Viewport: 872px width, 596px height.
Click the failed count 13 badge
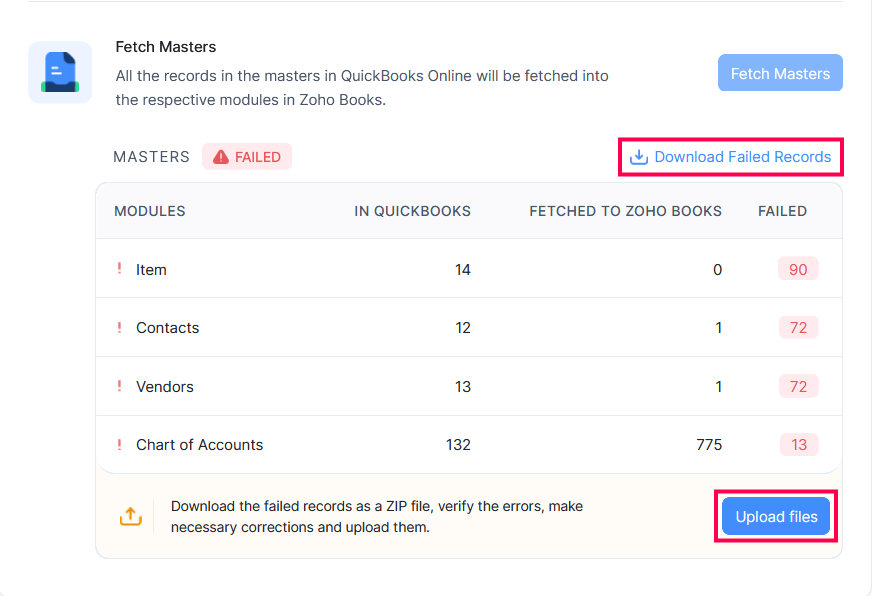[798, 445]
